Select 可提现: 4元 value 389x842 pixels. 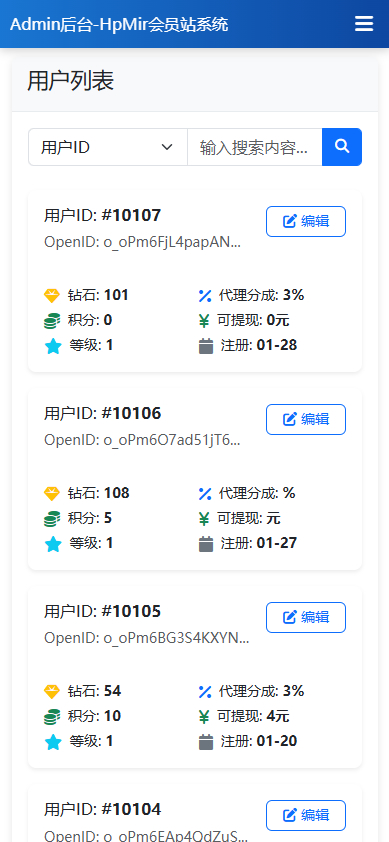click(x=253, y=716)
